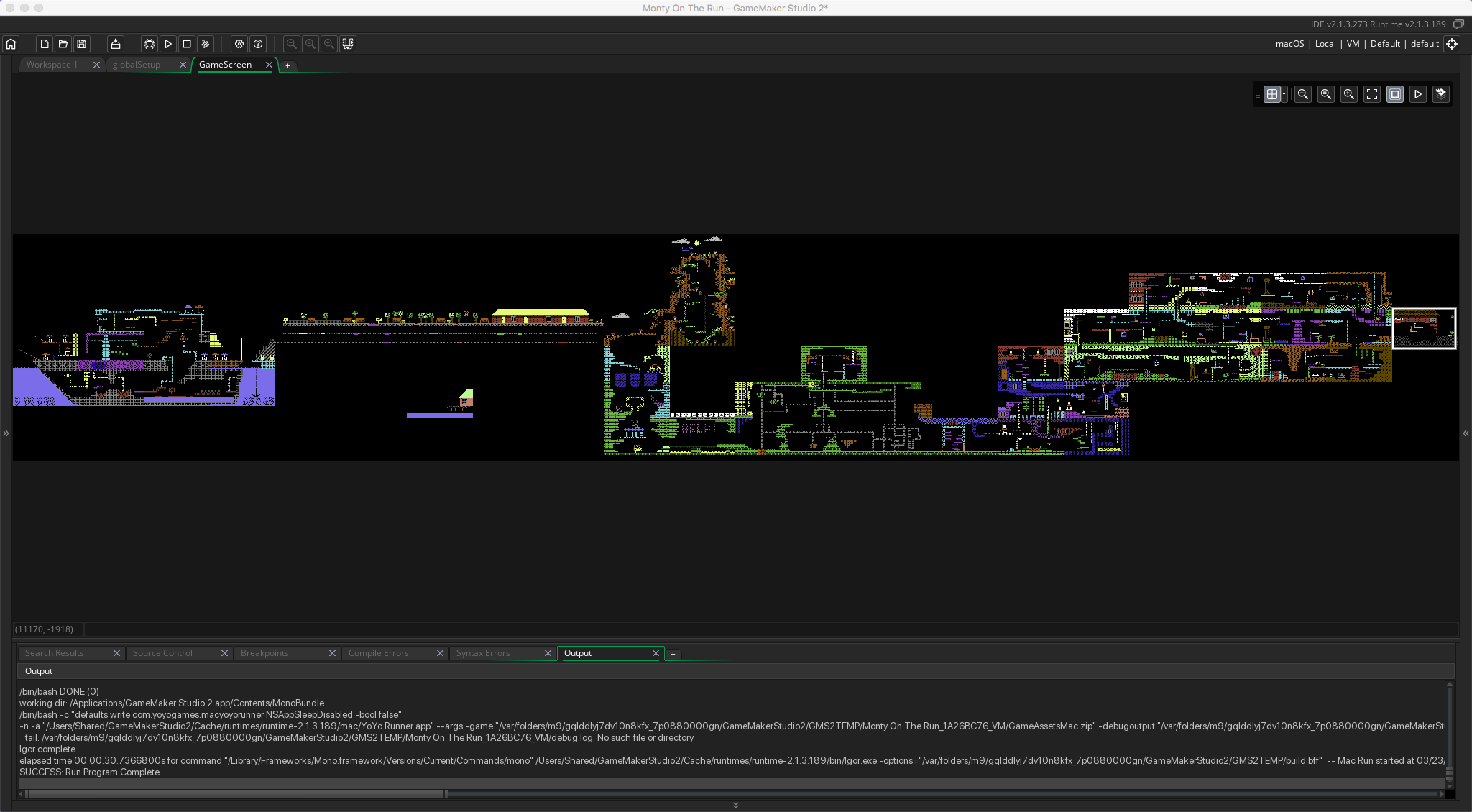The image size is (1472, 812).
Task: Click the generate layers stack icon
Action: pyautogui.click(x=1441, y=94)
